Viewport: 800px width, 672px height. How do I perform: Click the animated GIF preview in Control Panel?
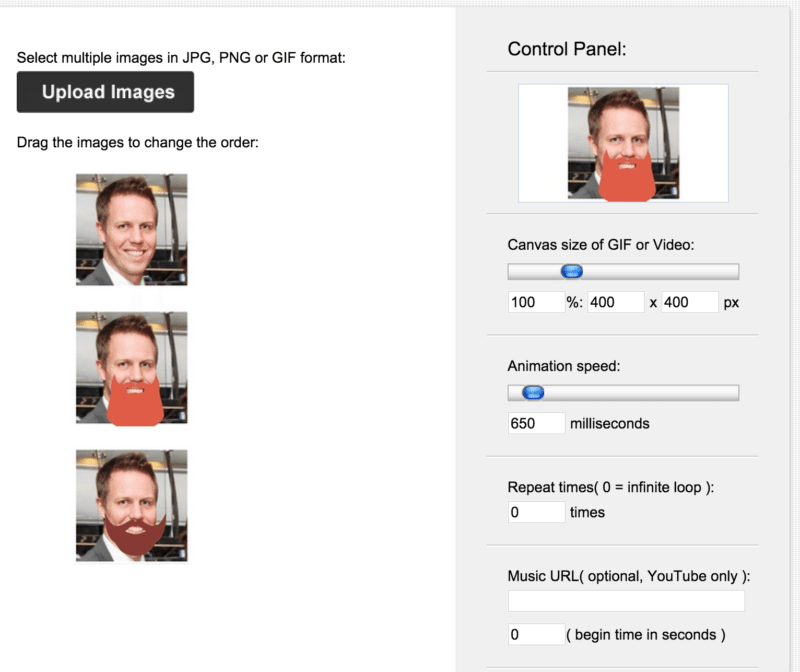tap(622, 143)
